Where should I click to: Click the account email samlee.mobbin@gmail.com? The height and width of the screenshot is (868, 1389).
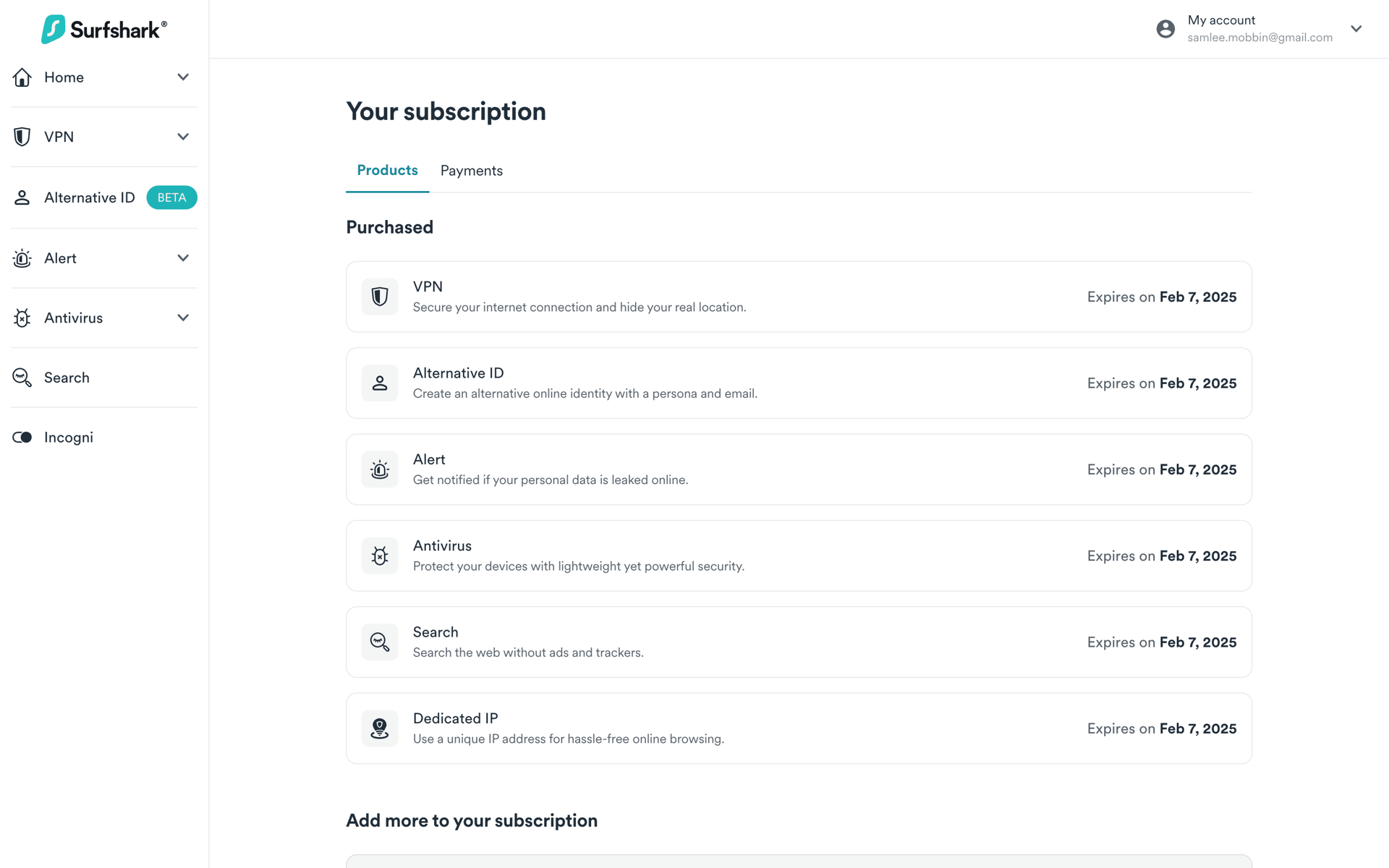tap(1260, 38)
